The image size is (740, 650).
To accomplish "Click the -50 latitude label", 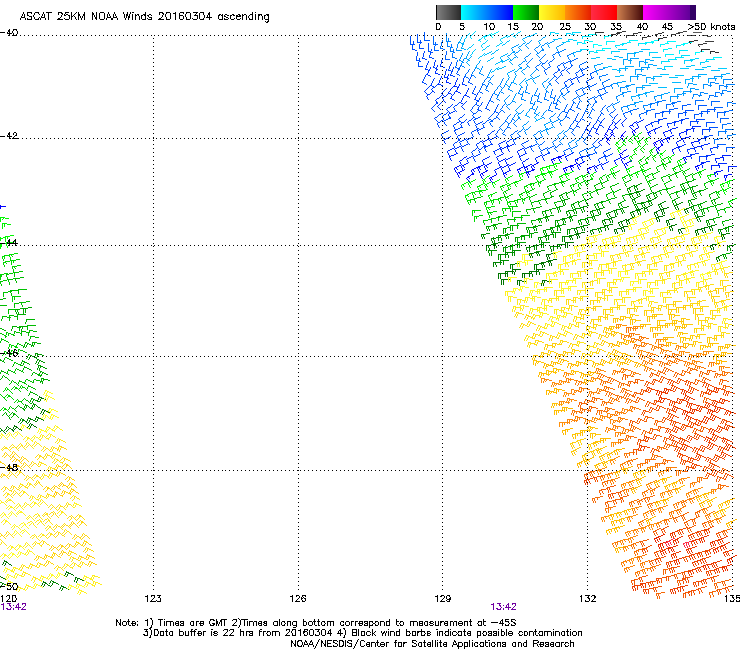I will point(9,587).
